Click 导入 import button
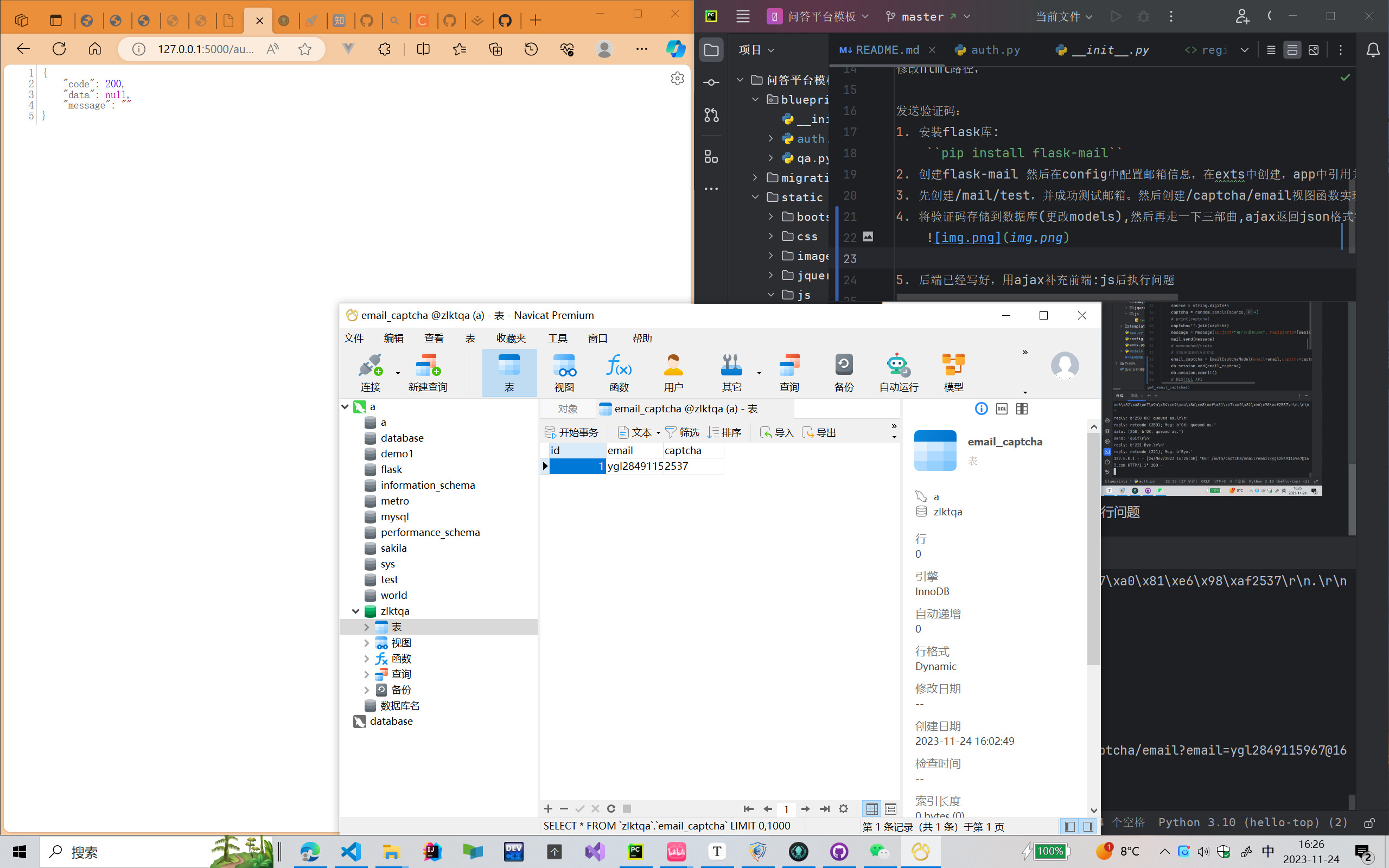The width and height of the screenshot is (1389, 868). coord(776,432)
